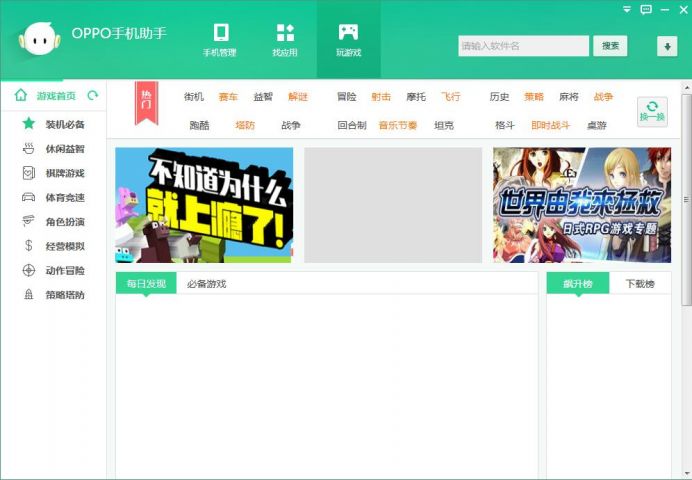The width and height of the screenshot is (692, 480).
Task: Click the scrollbar up arrow
Action: [x=687, y=87]
